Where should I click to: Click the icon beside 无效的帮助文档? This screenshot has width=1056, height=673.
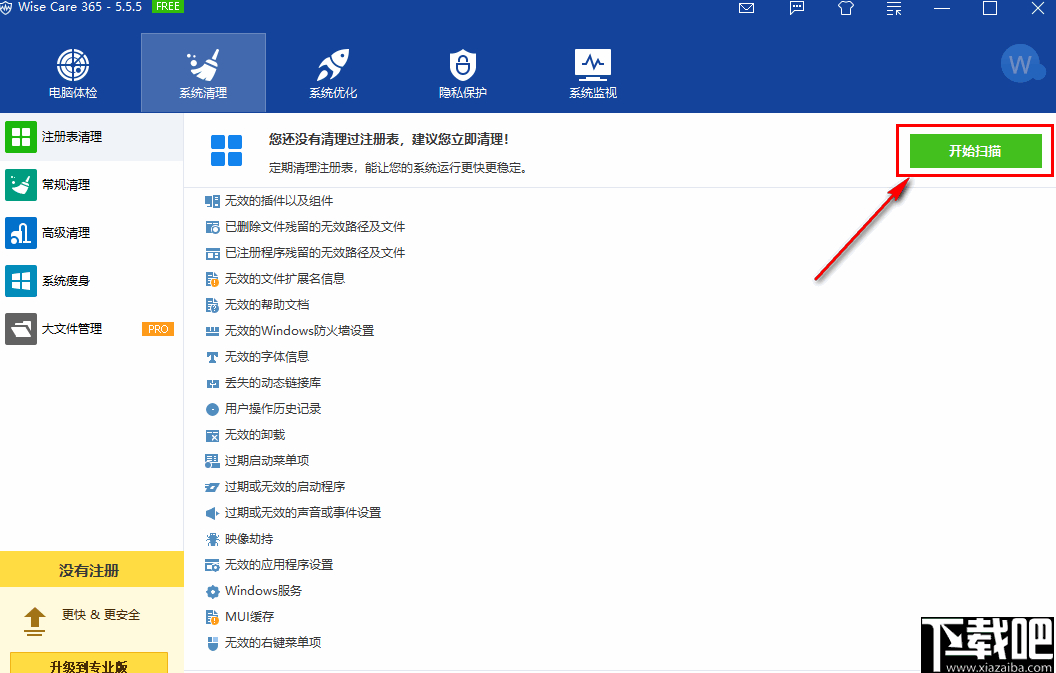tap(212, 305)
